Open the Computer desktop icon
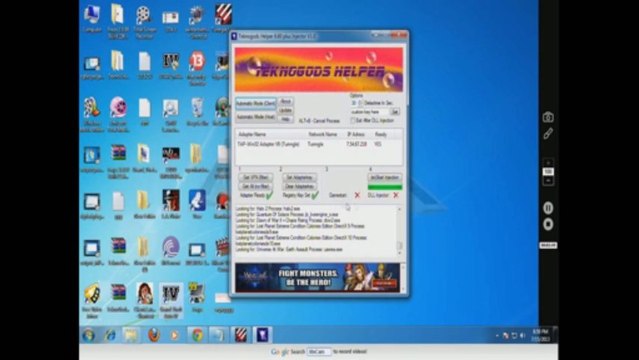Screen dimensions: 639x360 [92, 19]
